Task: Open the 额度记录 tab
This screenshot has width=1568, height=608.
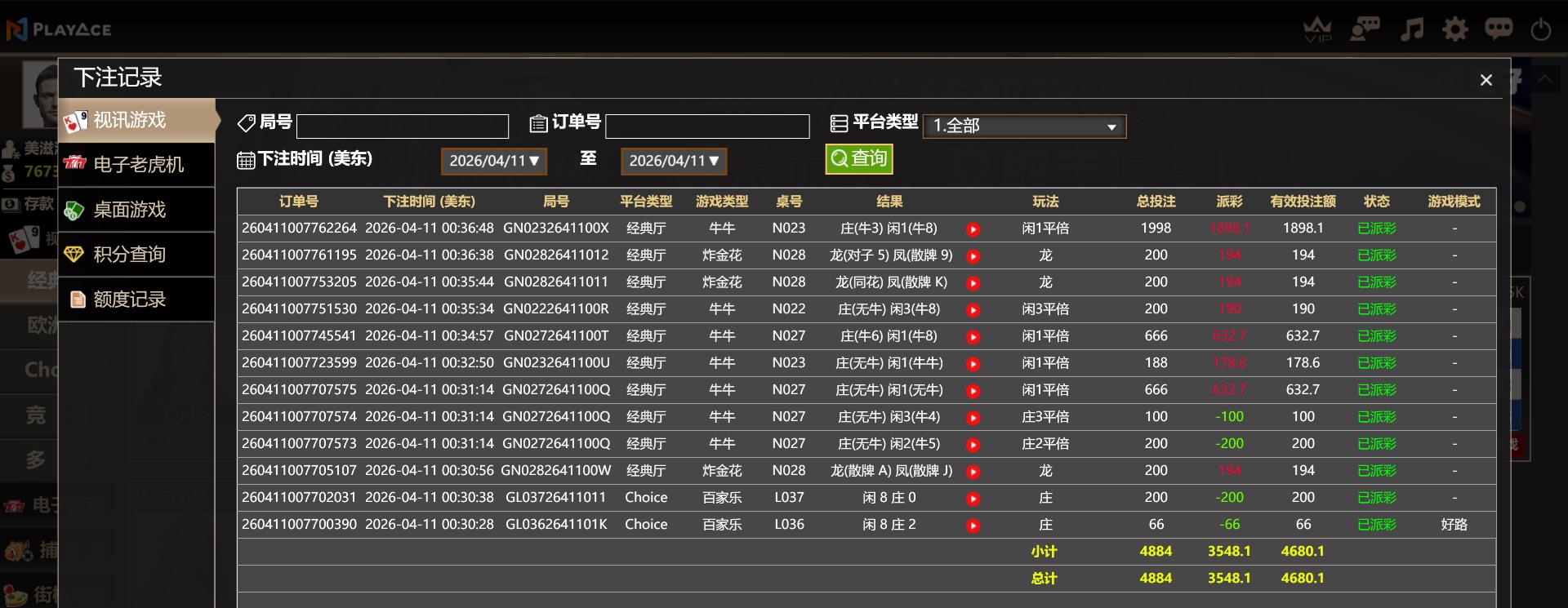Action: tap(136, 300)
